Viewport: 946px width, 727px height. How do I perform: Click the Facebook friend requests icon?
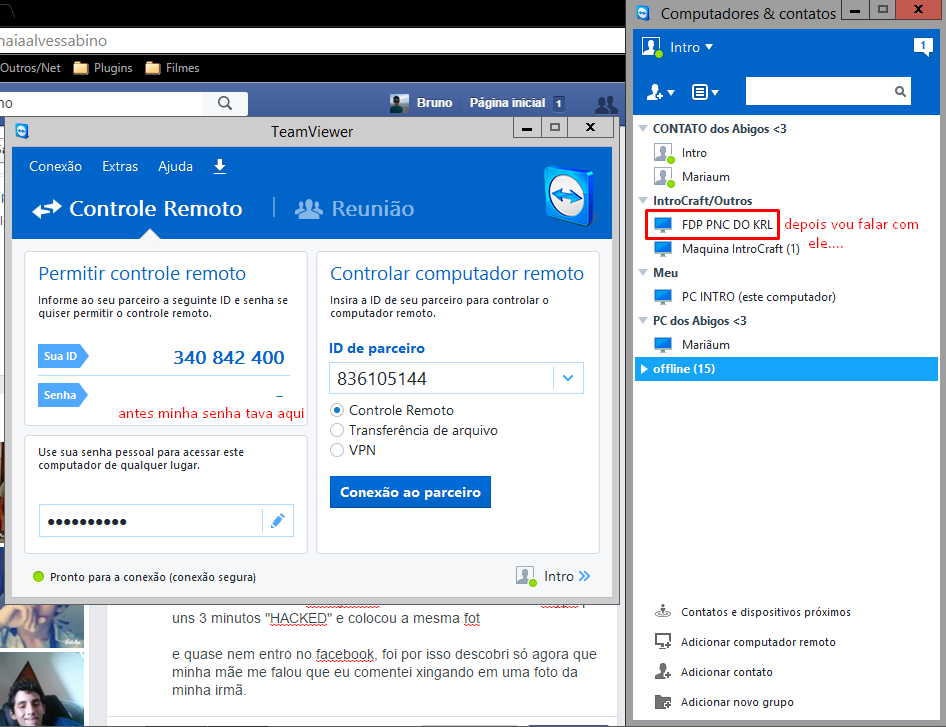click(606, 104)
